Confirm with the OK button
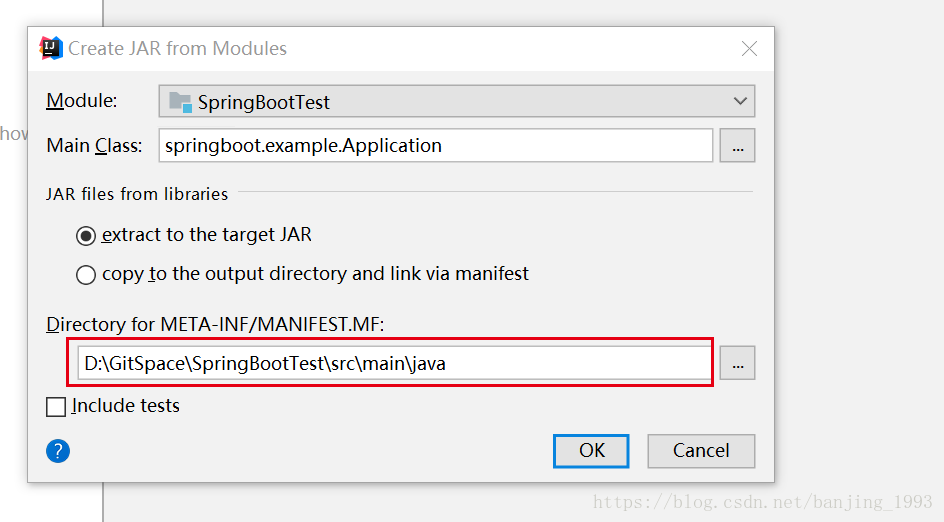 (x=591, y=451)
